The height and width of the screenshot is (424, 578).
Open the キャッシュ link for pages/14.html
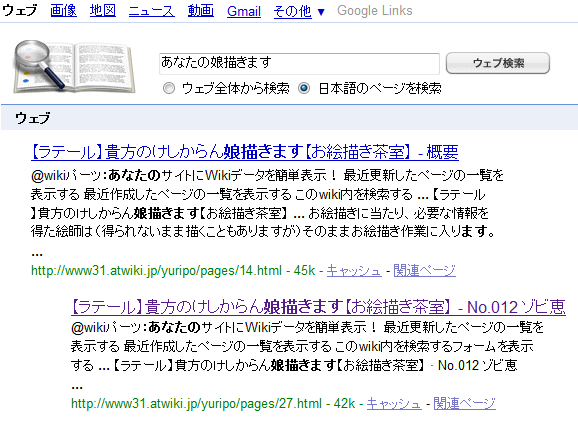click(x=354, y=271)
